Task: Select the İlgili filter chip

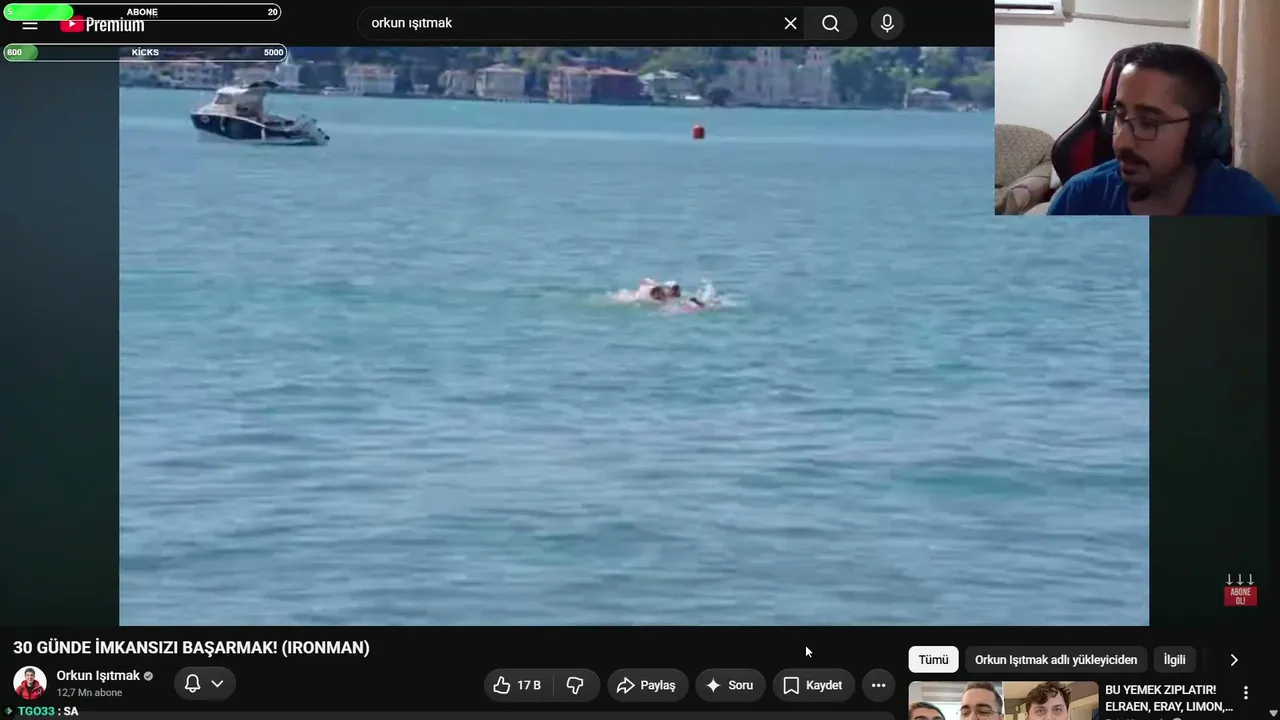Action: tap(1174, 660)
